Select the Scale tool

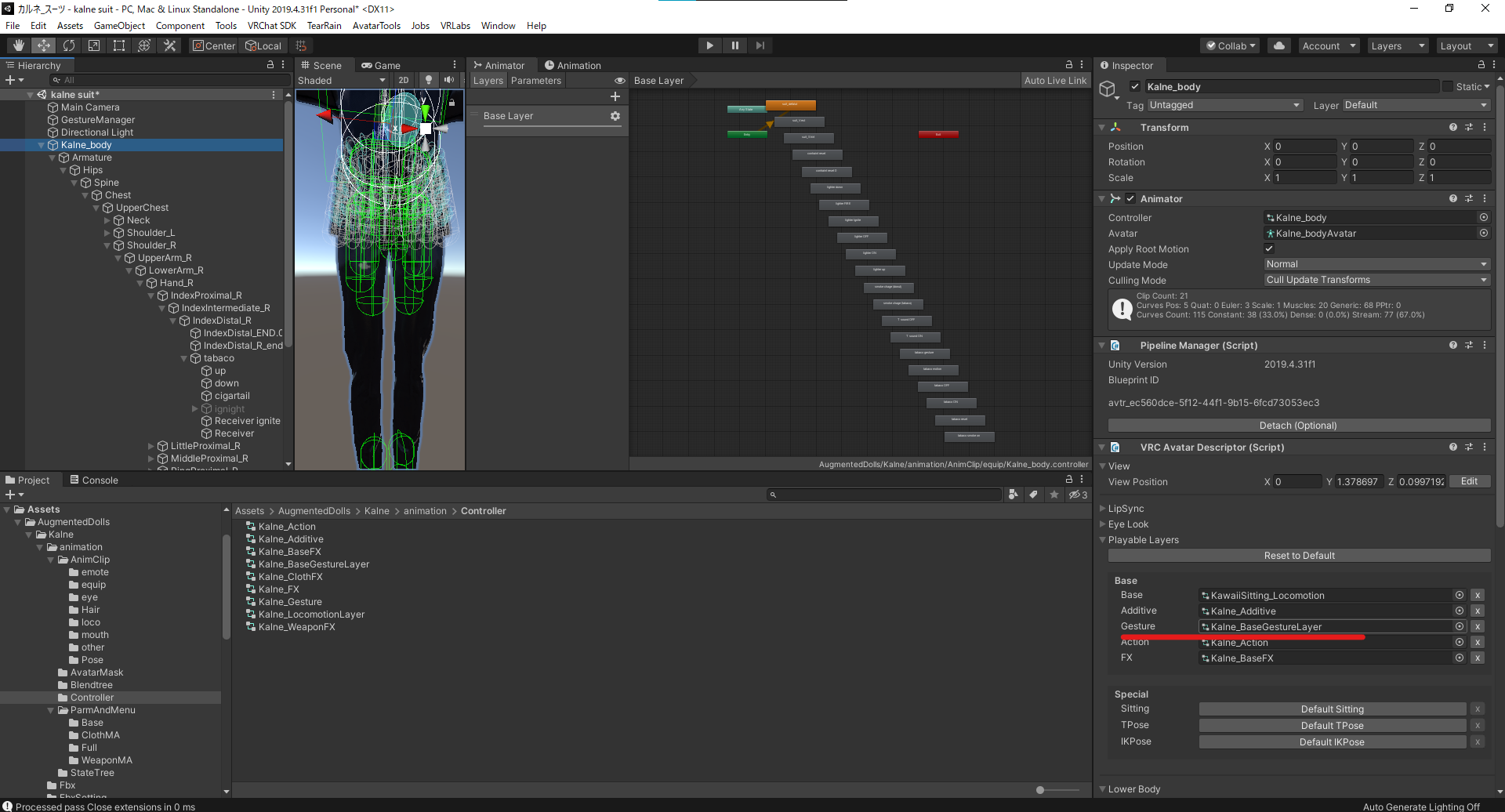[x=93, y=45]
